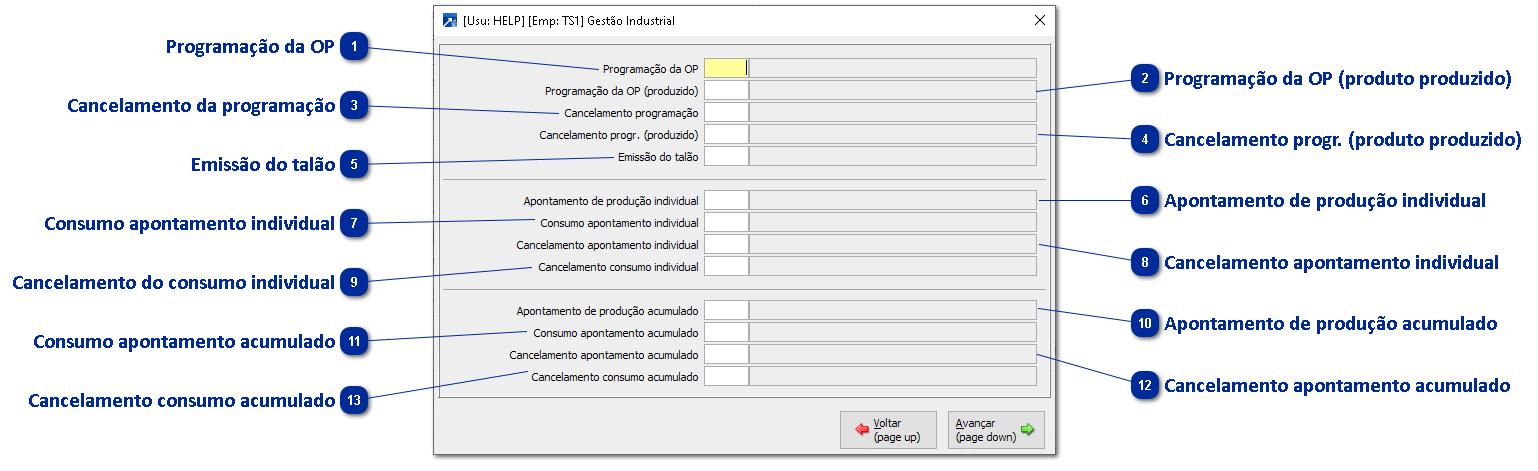Click the Cancelamento consumo acumulado code field
This screenshot has width=1538, height=471.
726,376
